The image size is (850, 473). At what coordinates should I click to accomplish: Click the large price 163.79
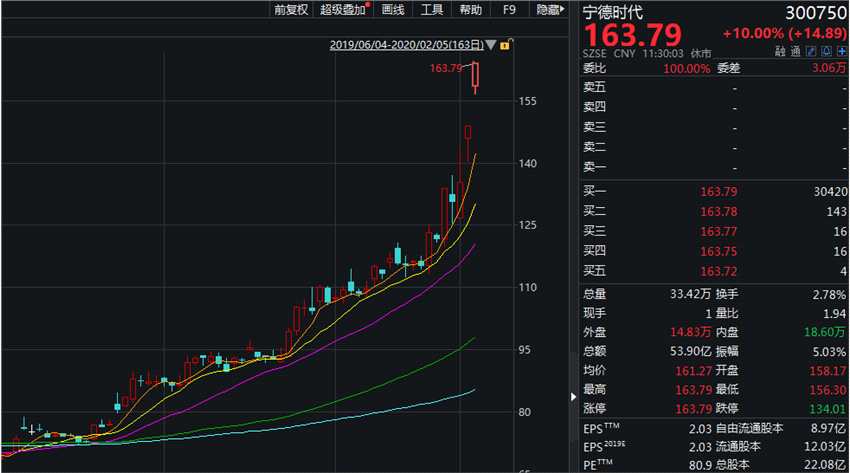[x=632, y=35]
